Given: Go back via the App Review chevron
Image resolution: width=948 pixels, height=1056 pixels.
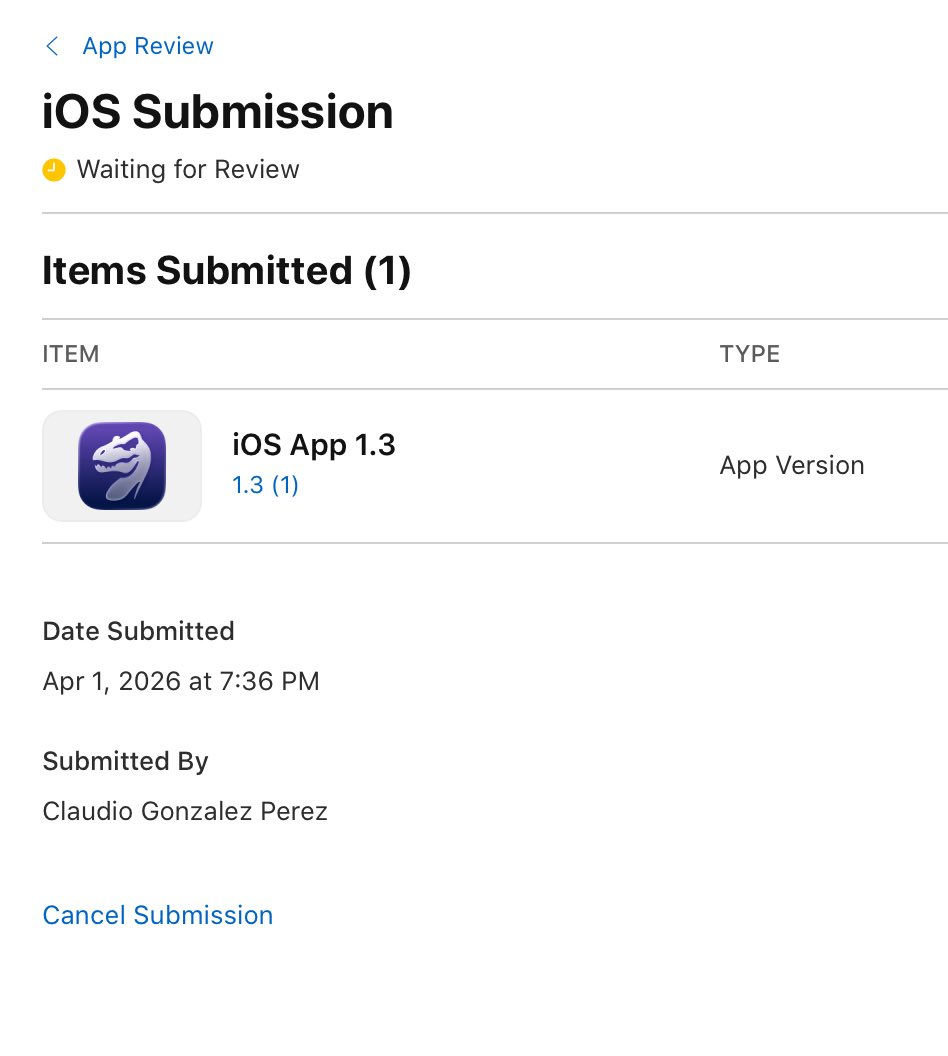Looking at the screenshot, I should 52,46.
